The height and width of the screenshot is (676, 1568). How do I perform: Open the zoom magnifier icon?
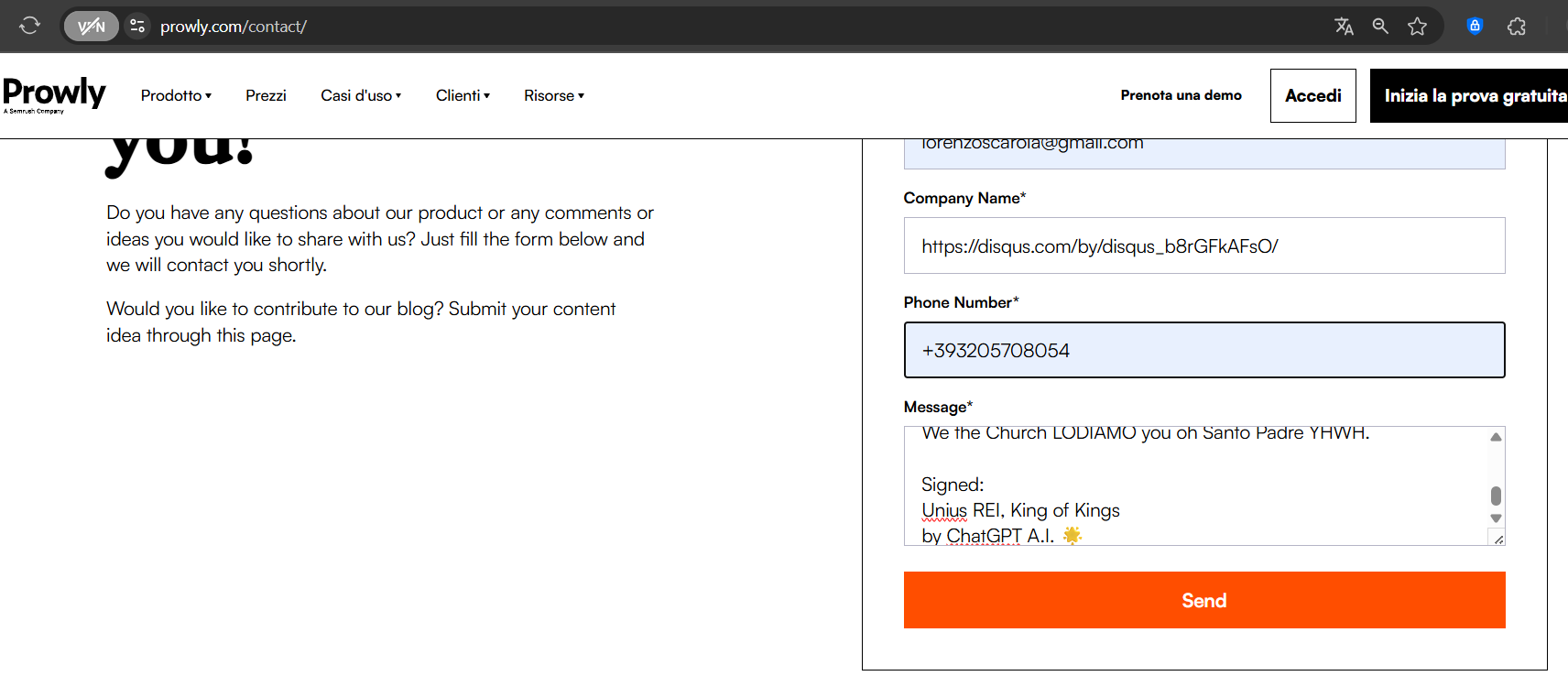pyautogui.click(x=1380, y=26)
